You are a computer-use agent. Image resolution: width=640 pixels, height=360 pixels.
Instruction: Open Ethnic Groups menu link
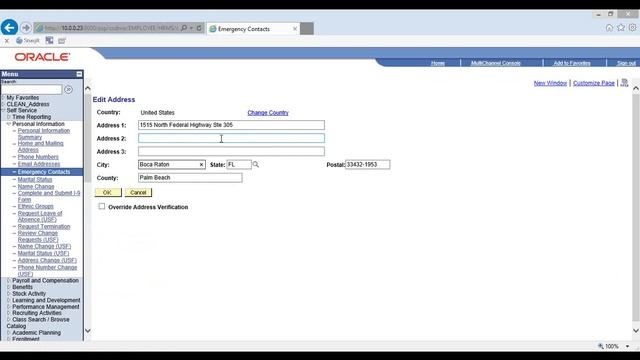point(36,206)
